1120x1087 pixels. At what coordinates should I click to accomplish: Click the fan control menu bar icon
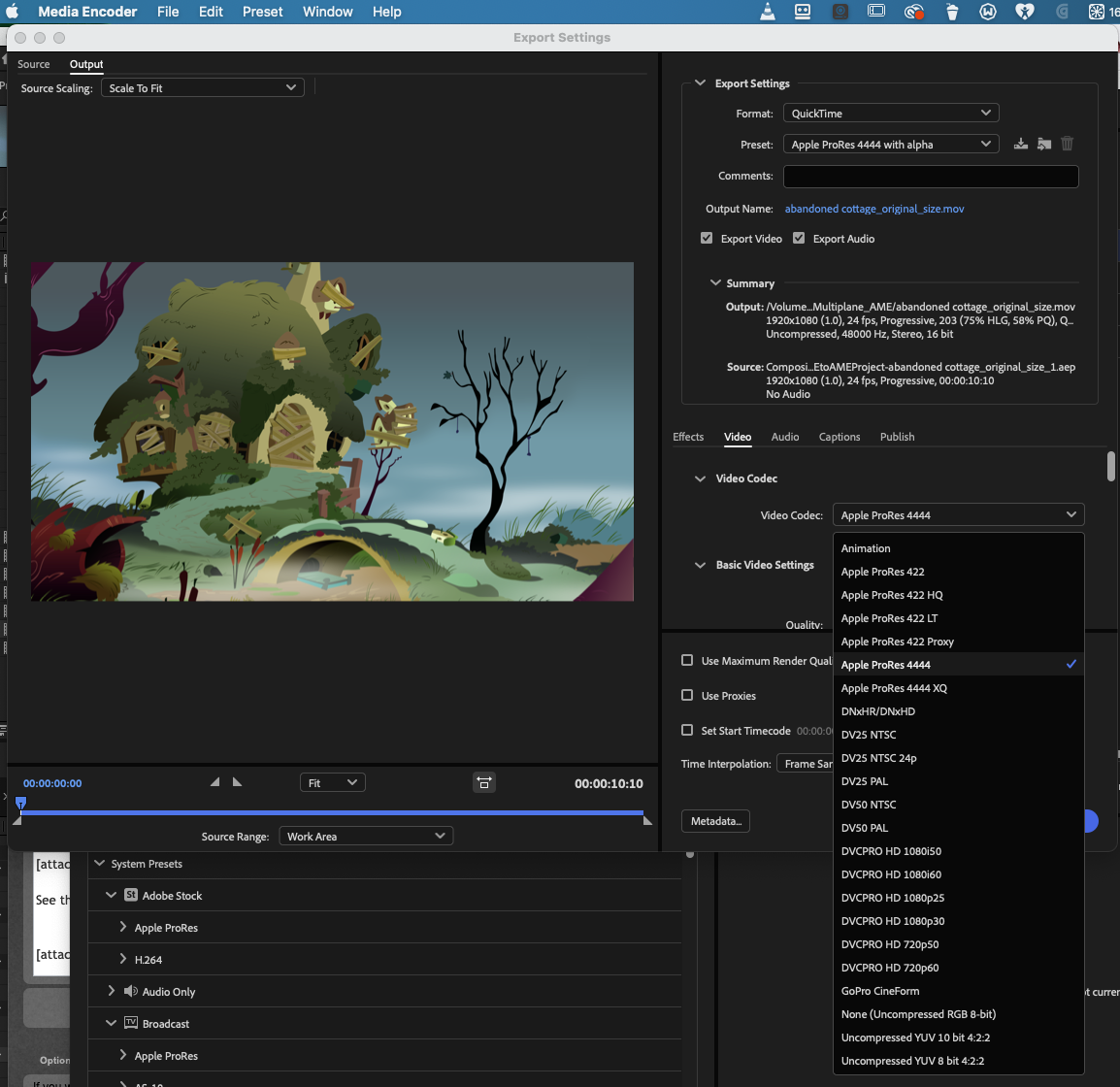[x=1097, y=12]
